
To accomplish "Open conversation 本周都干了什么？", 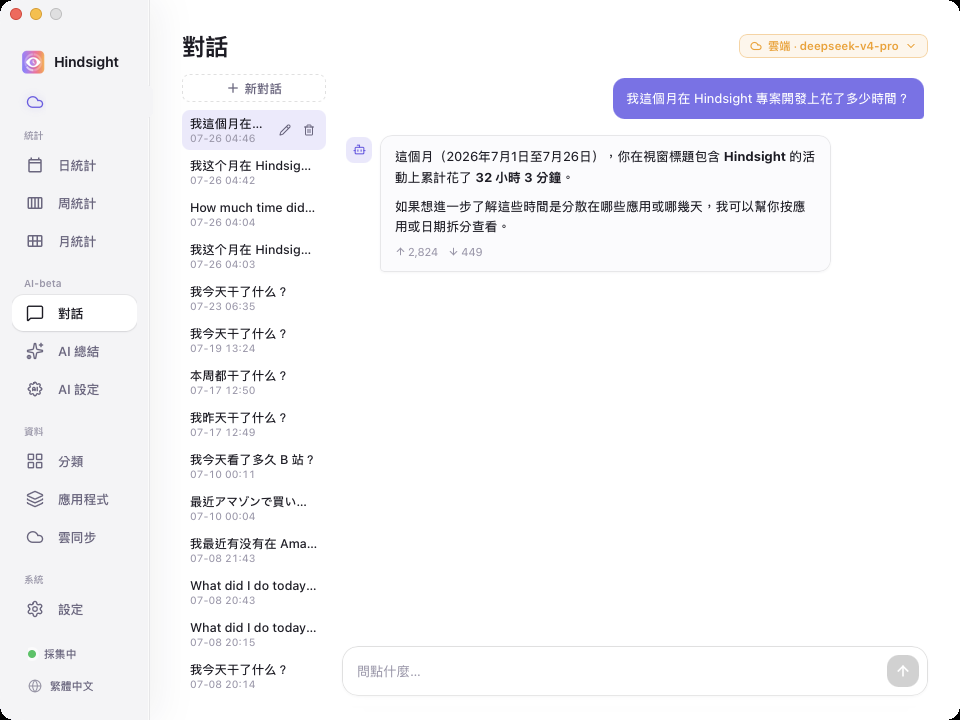I will pyautogui.click(x=254, y=382).
